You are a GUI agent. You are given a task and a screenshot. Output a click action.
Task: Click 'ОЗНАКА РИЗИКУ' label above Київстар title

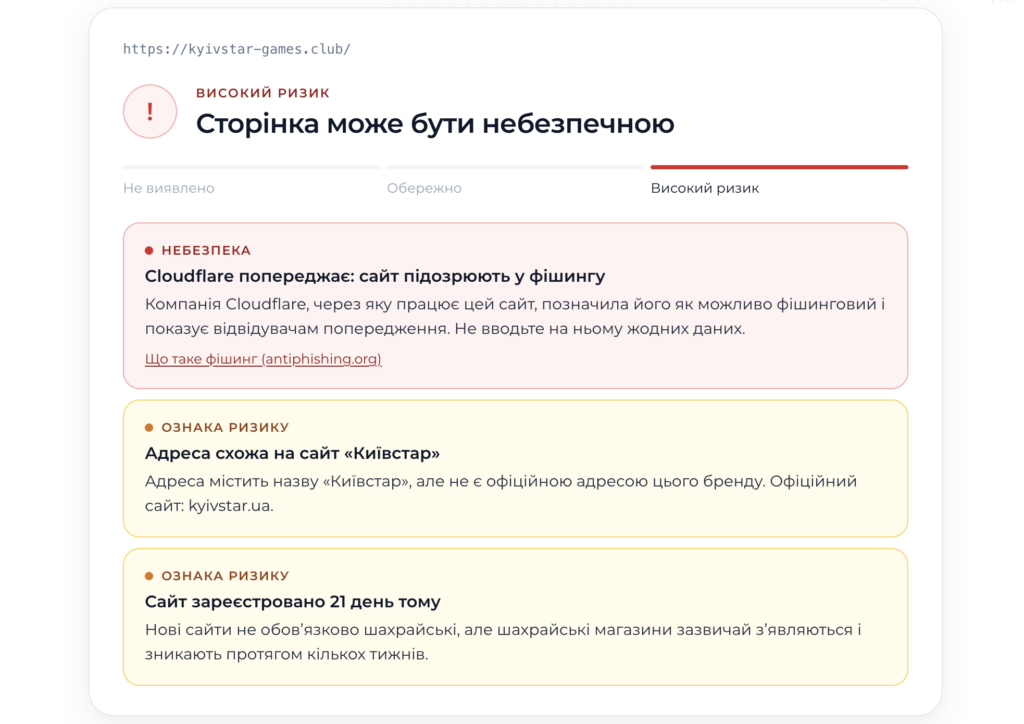coord(225,428)
